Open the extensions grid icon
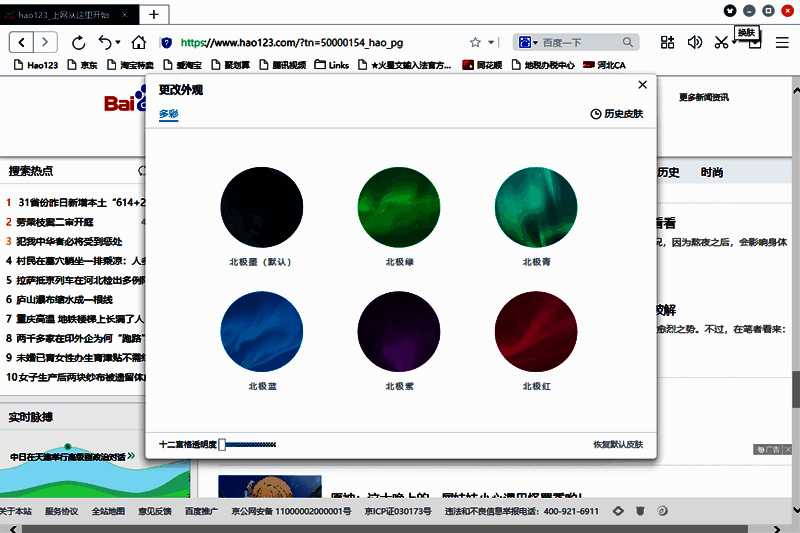Image resolution: width=800 pixels, height=533 pixels. coord(667,42)
